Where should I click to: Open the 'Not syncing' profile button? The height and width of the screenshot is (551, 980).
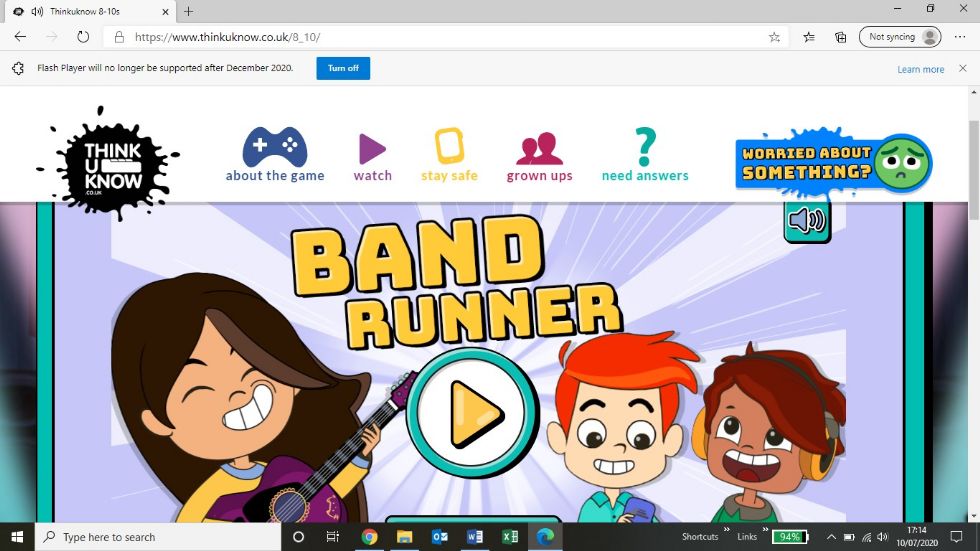(900, 37)
